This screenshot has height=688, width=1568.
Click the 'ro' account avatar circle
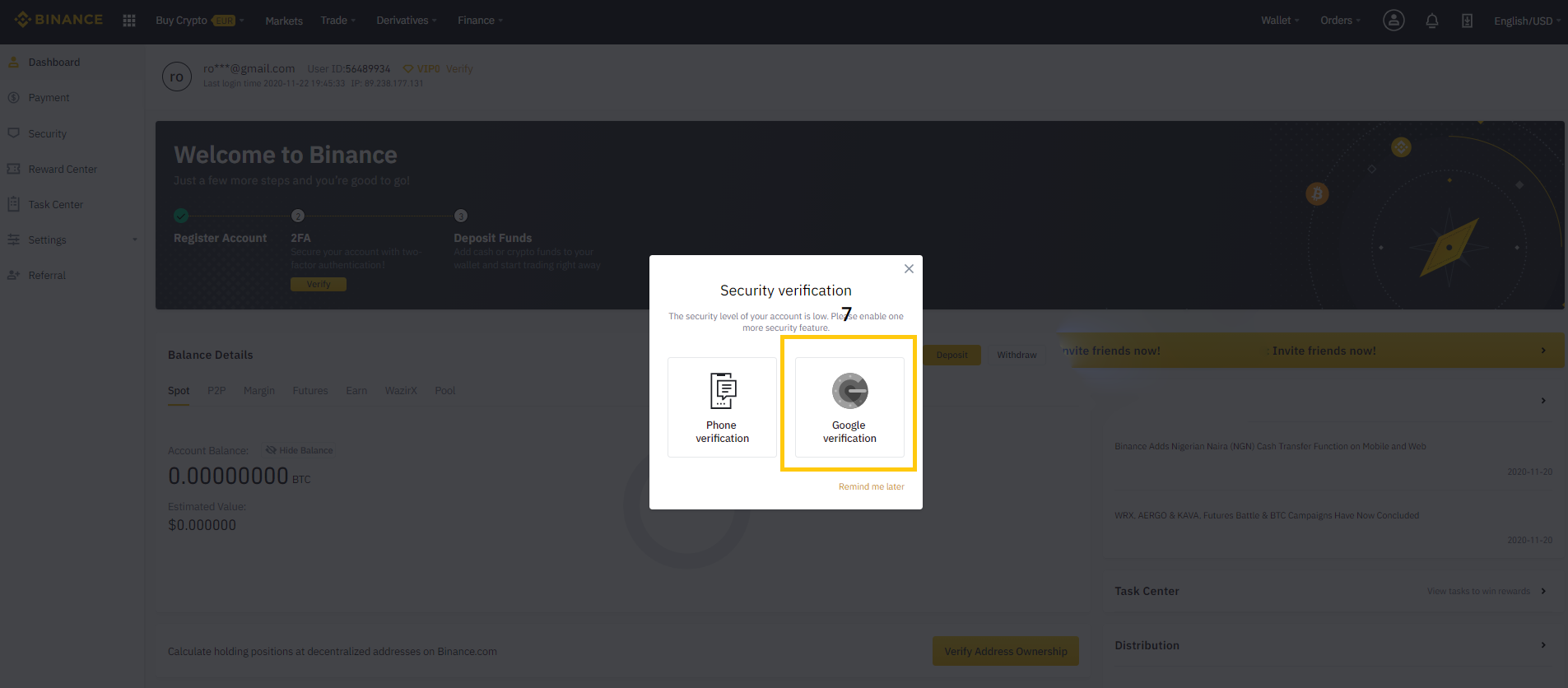point(177,77)
